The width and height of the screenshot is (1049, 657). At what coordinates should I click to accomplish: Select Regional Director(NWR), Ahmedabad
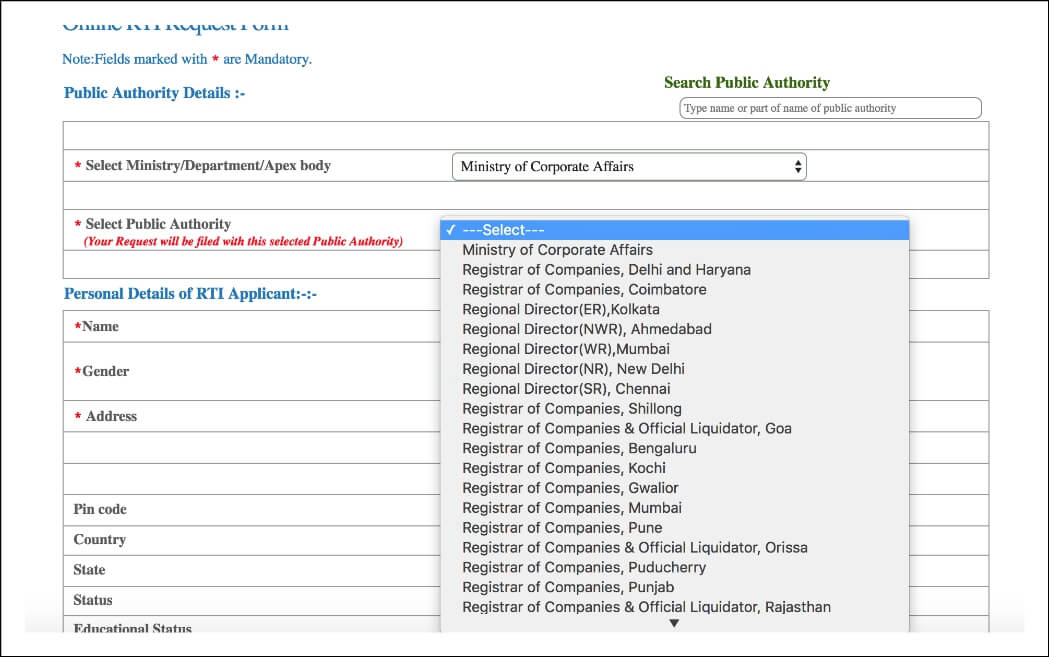(x=587, y=329)
